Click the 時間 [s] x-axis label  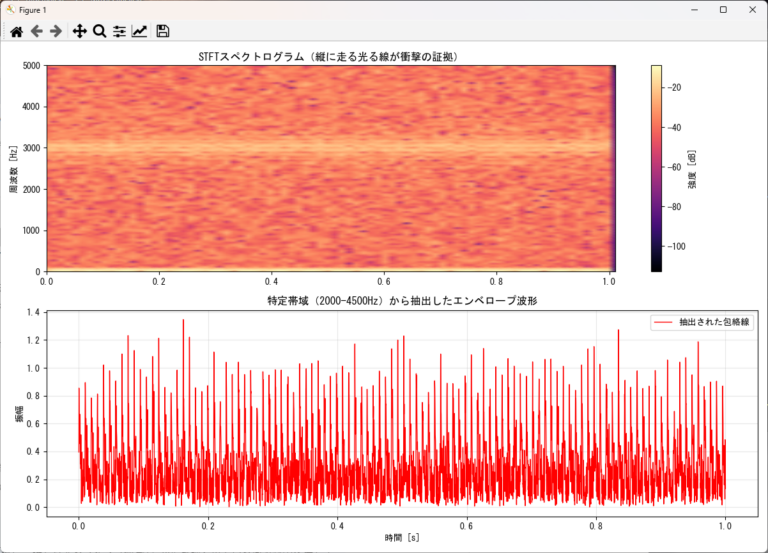click(402, 538)
